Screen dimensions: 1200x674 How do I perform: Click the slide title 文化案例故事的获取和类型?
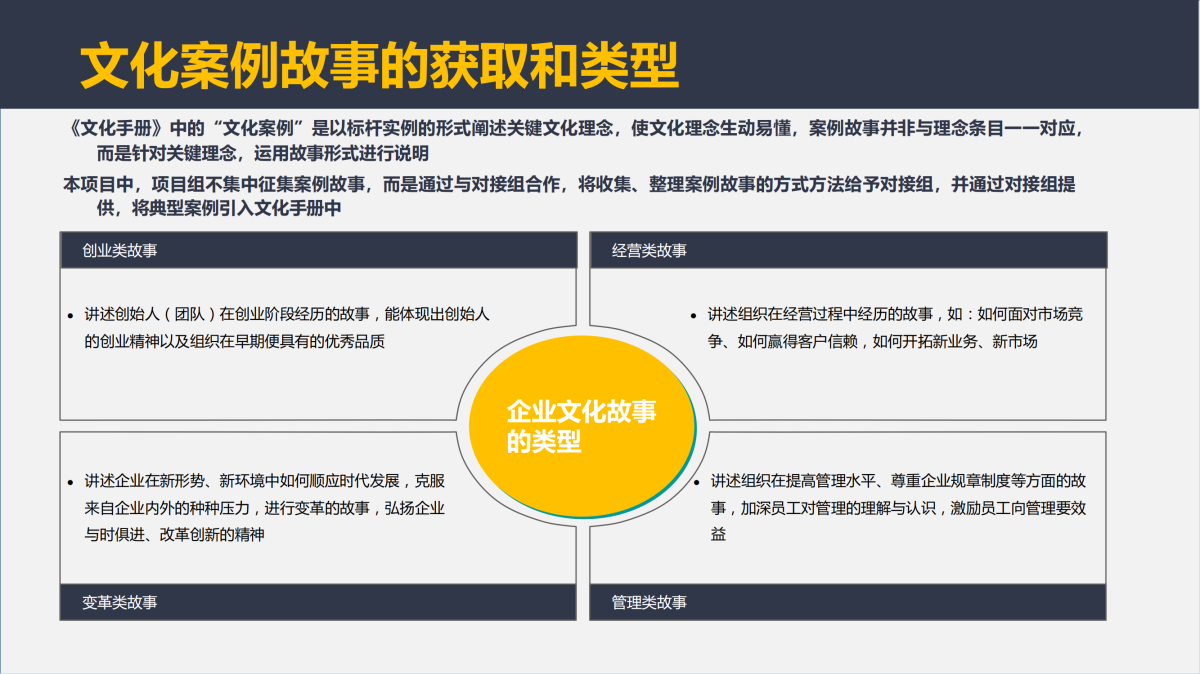click(x=379, y=67)
